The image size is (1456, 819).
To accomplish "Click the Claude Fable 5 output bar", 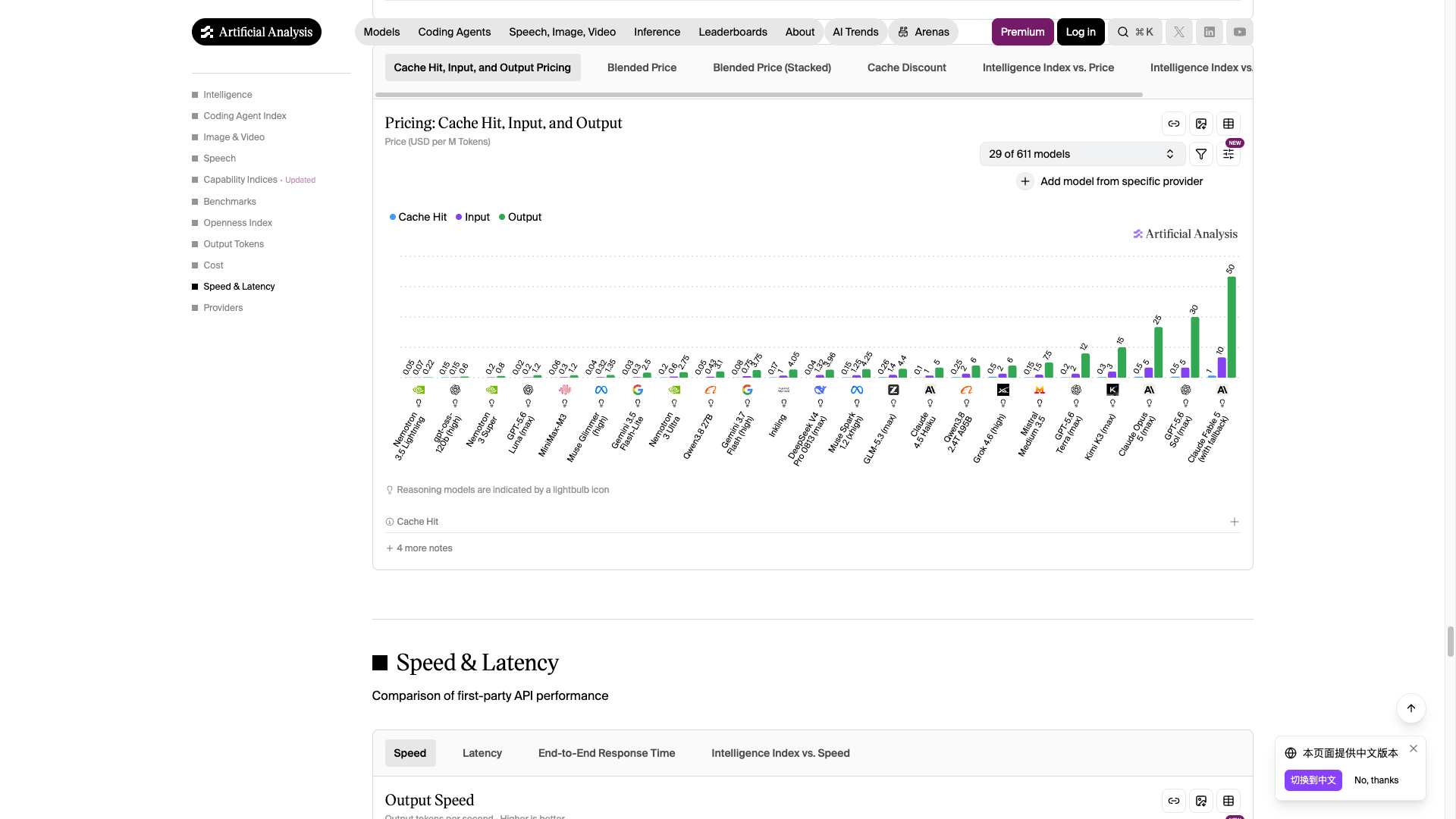I will [1232, 327].
